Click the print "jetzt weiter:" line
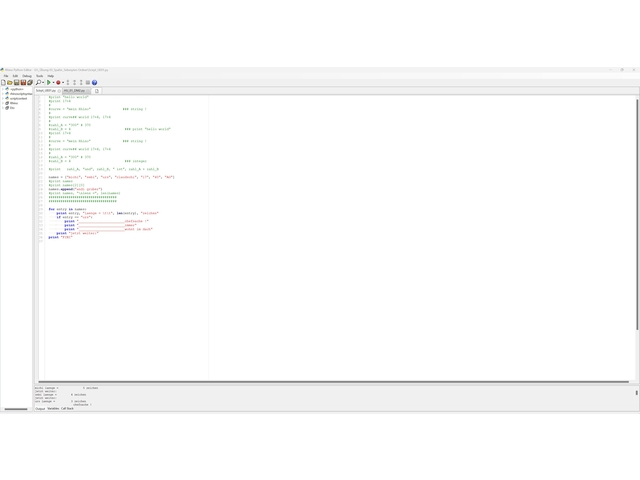 tap(78, 233)
